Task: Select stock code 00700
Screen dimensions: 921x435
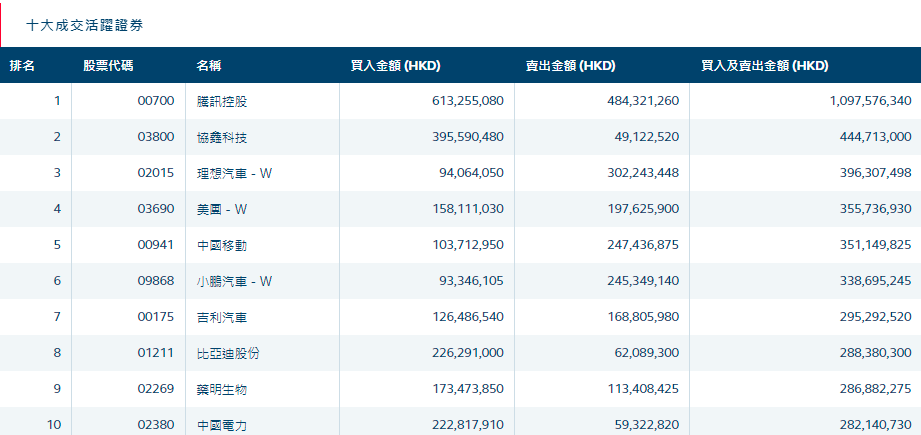Action: click(x=156, y=101)
